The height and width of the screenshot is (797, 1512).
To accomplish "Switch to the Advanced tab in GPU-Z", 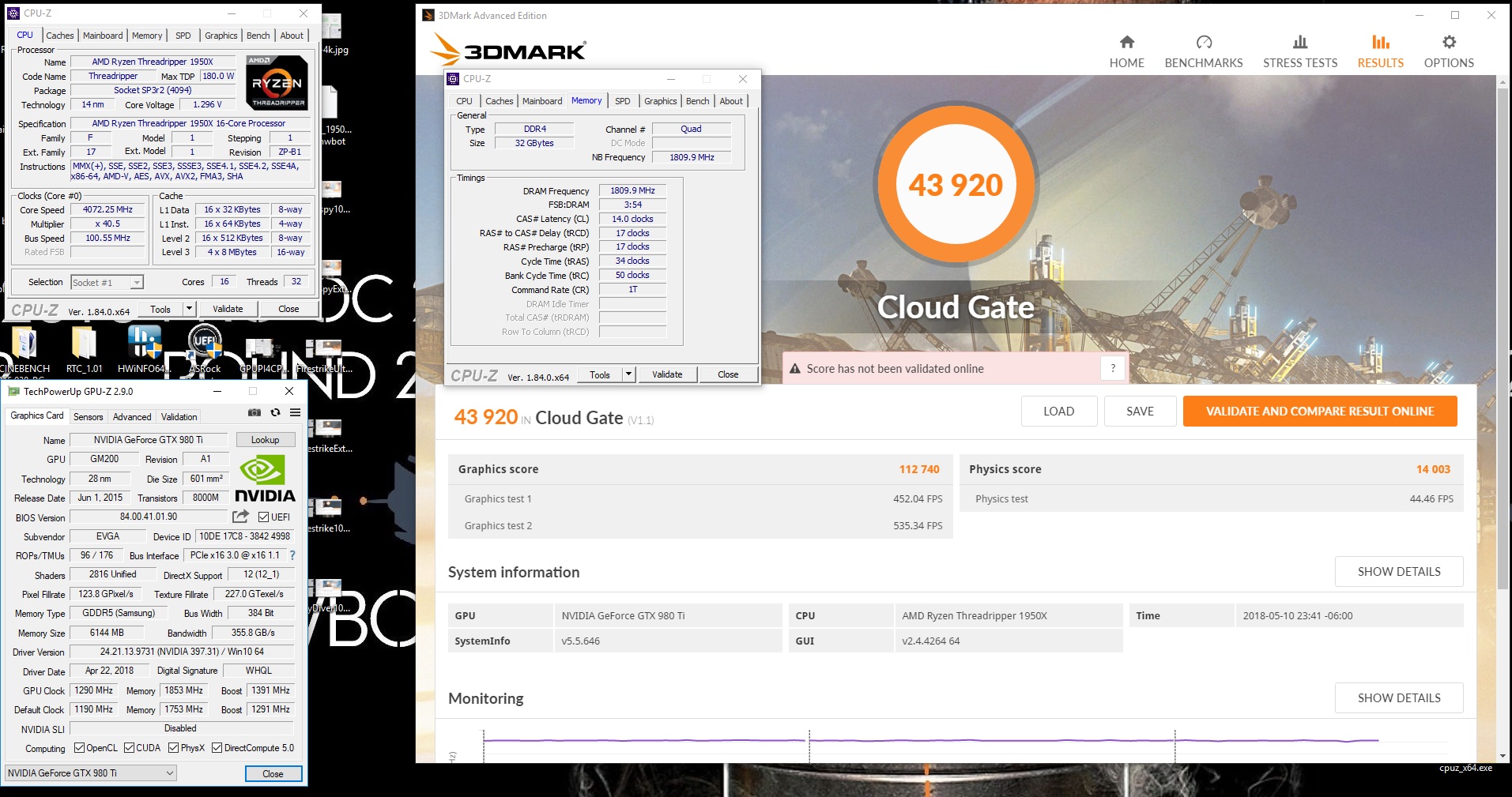I will pyautogui.click(x=132, y=417).
